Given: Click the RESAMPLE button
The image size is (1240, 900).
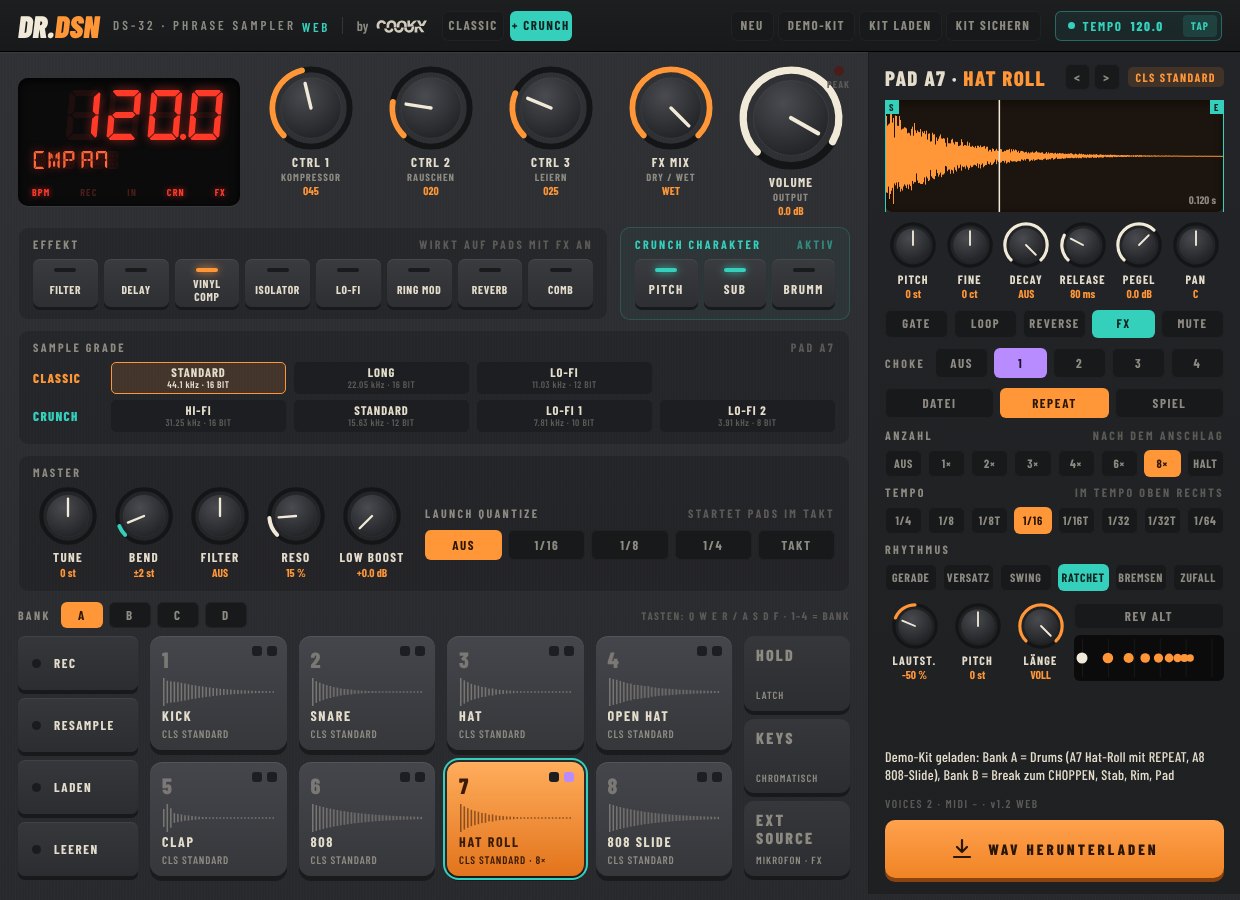Looking at the screenshot, I should pos(78,726).
